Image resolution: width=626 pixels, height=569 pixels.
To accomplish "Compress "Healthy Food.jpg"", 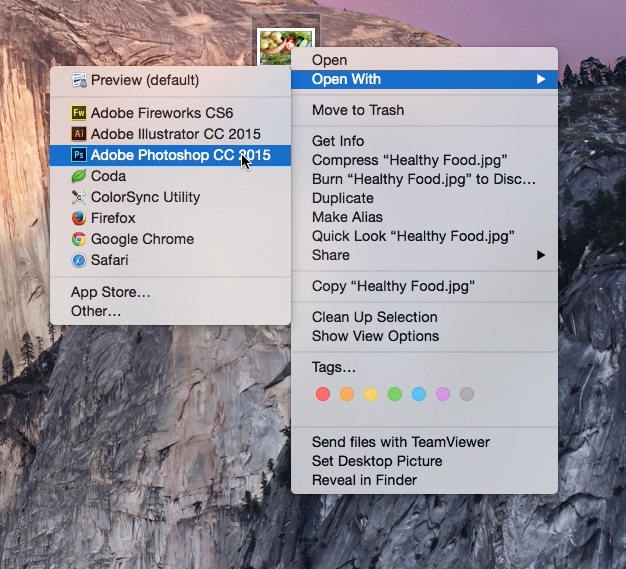I will (424, 160).
